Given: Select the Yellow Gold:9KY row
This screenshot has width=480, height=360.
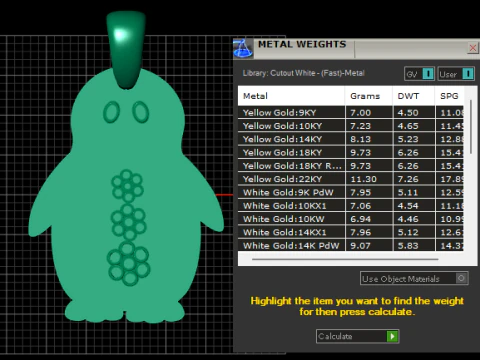Looking at the screenshot, I should coord(351,113).
